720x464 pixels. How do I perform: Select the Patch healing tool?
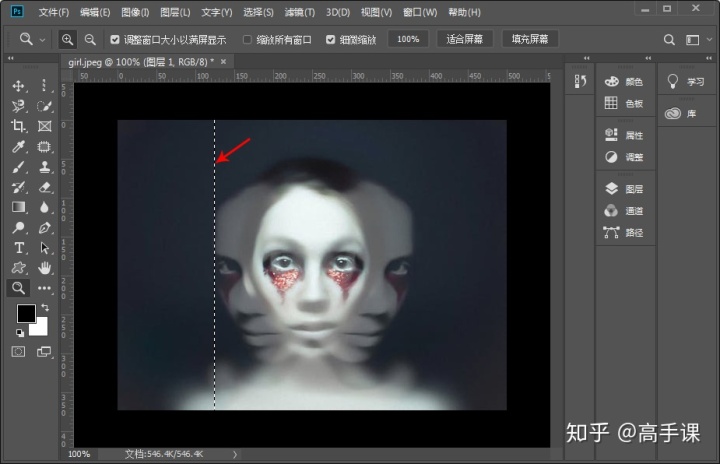coord(44,147)
